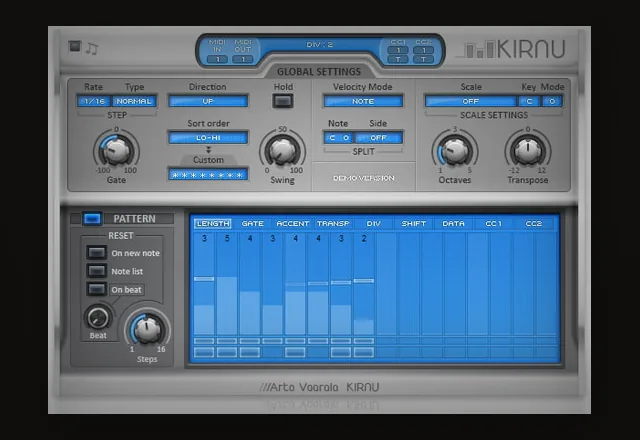Click the Arto Vaarala KIRNU credit text
640x440 pixels.
[320, 387]
